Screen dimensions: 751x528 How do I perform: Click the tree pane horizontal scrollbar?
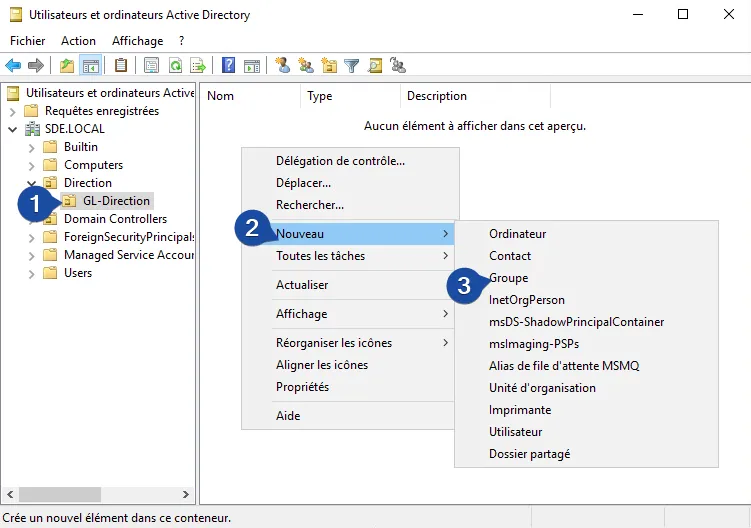click(98, 495)
